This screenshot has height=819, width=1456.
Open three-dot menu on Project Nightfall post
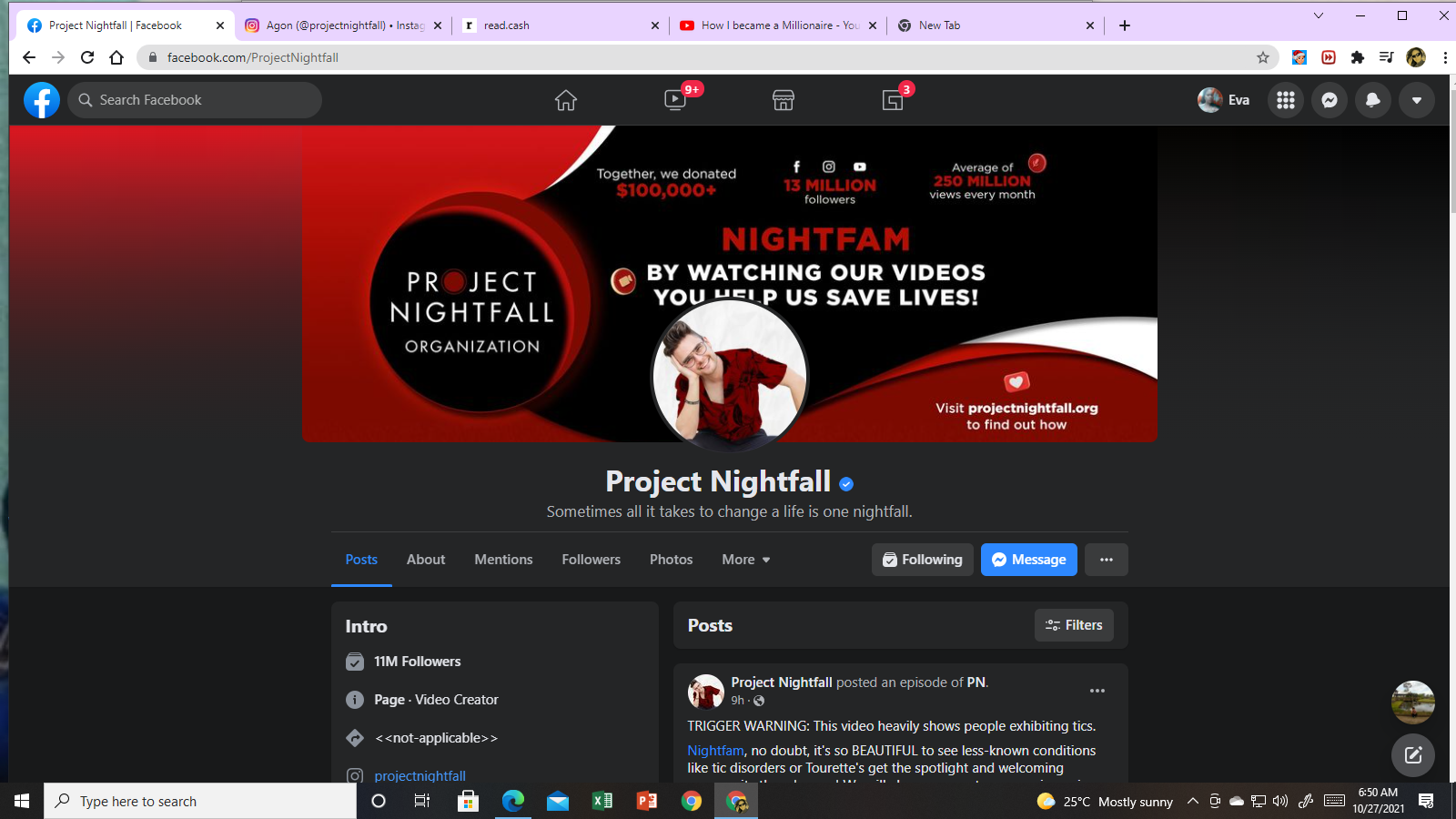point(1097,691)
